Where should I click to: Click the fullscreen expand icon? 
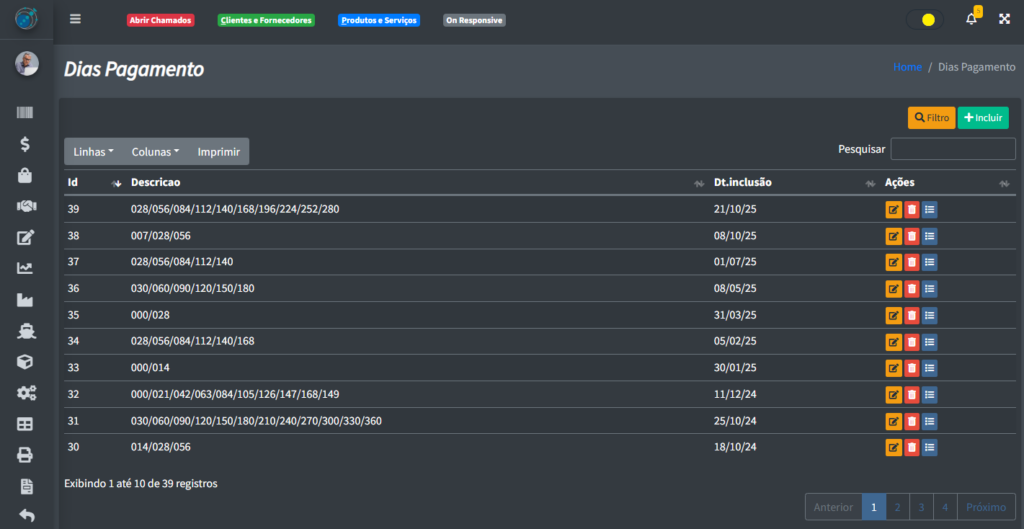1004,19
